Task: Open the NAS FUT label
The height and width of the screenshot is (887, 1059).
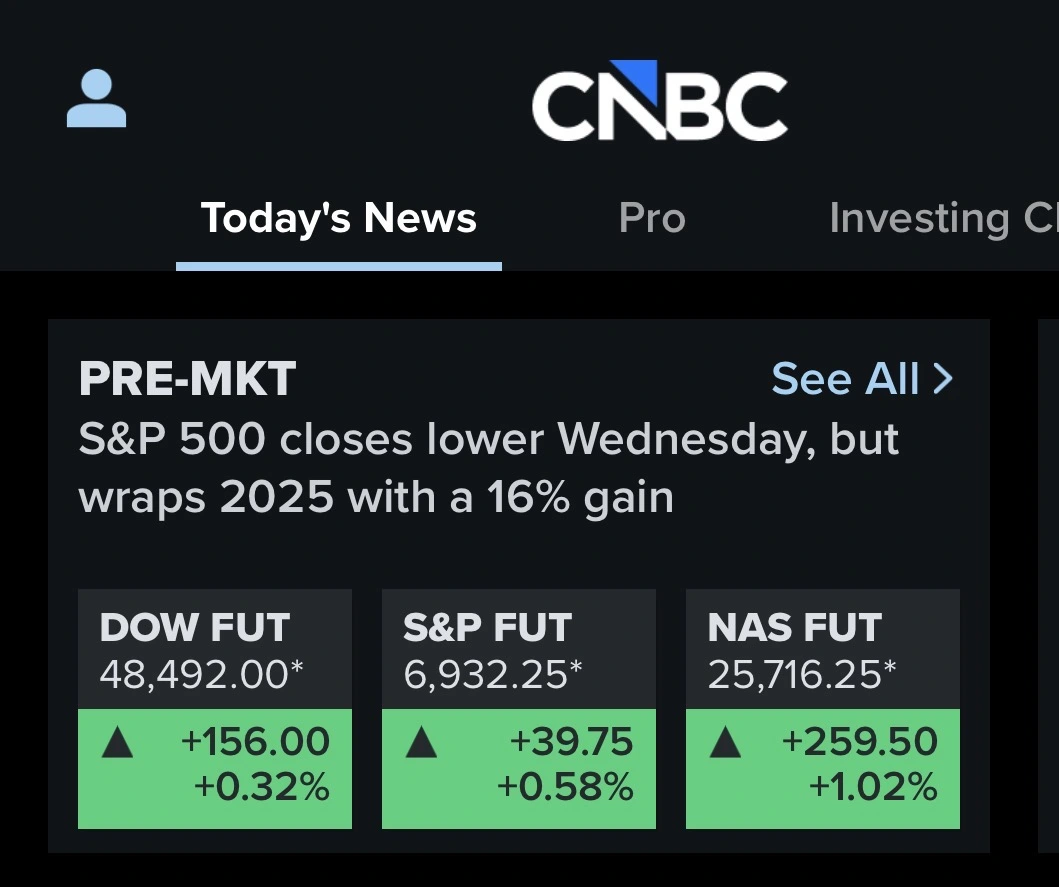Action: [x=795, y=628]
